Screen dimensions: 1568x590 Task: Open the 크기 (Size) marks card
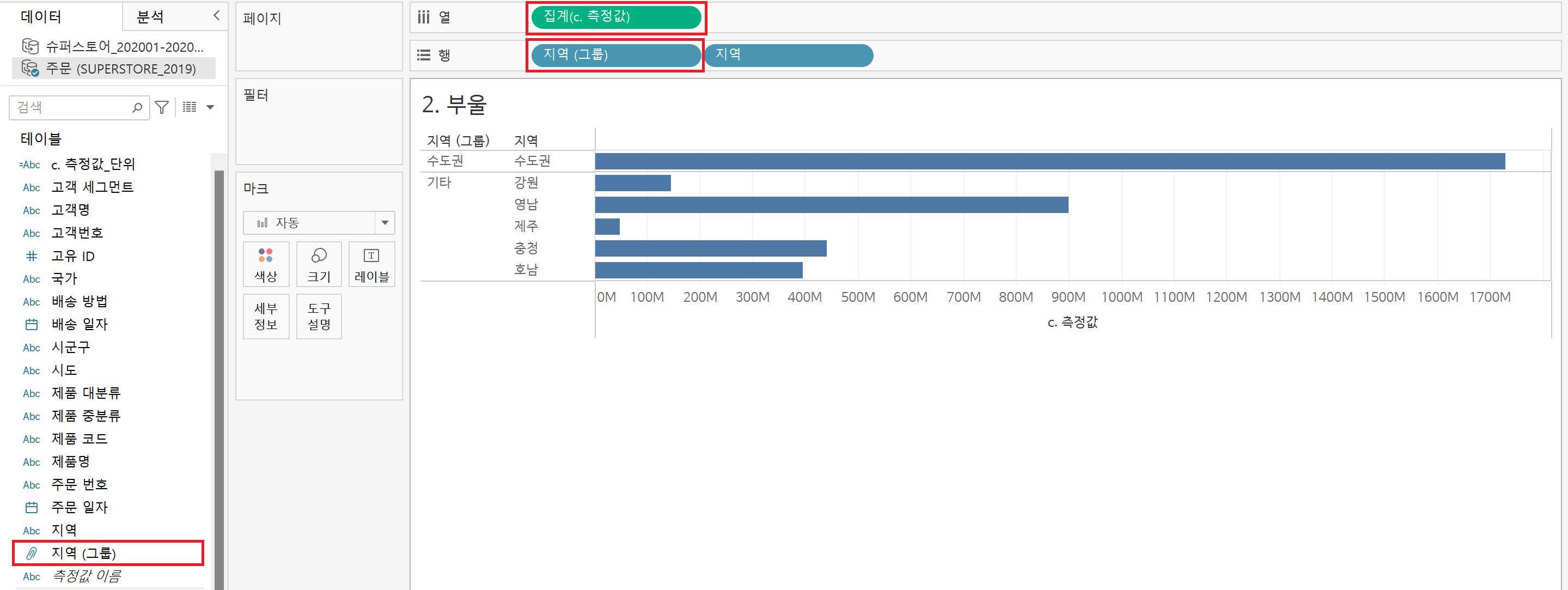tap(319, 264)
